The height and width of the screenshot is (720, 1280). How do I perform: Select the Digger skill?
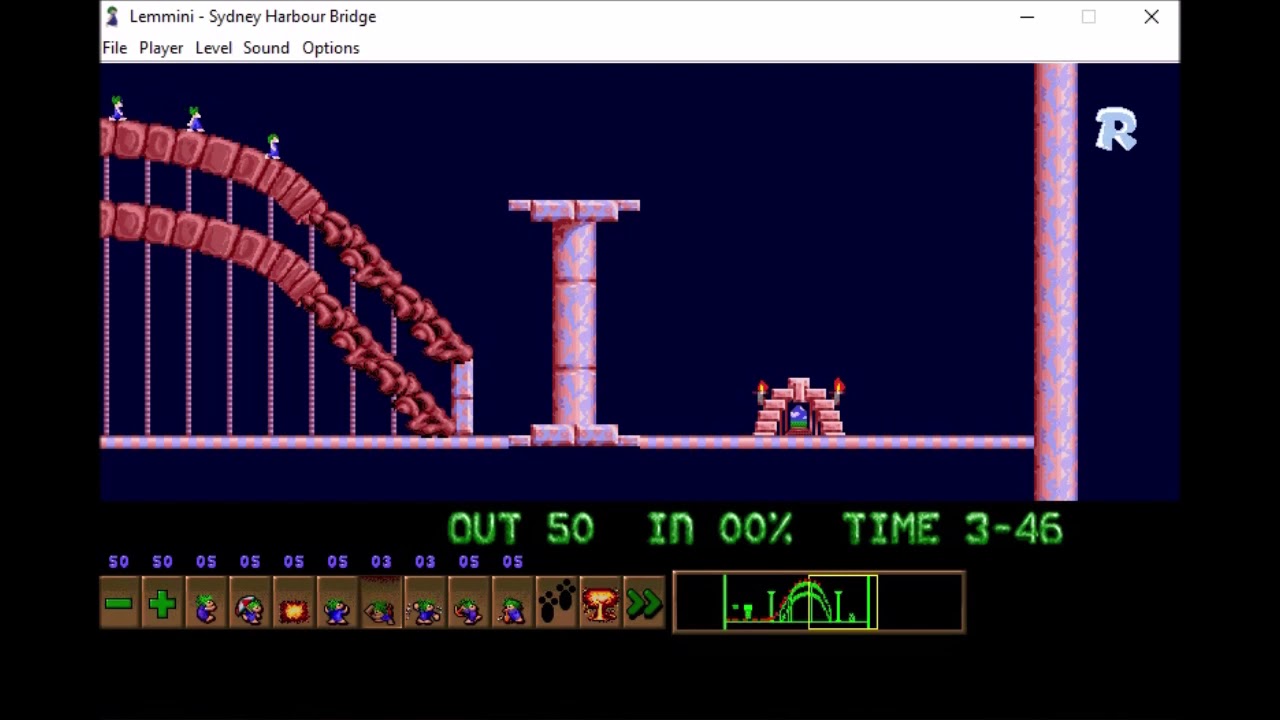click(x=514, y=604)
